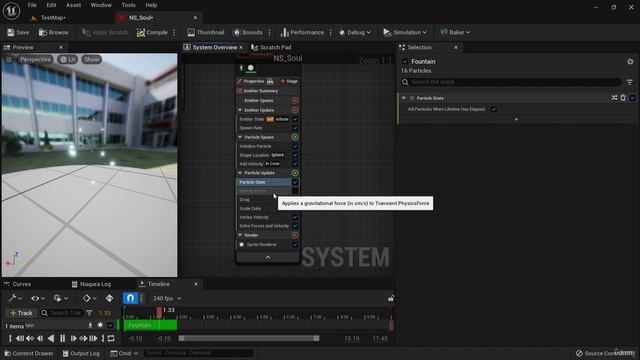The width and height of the screenshot is (640, 360).
Task: Switch to the TestMap tab
Action: tap(49, 18)
